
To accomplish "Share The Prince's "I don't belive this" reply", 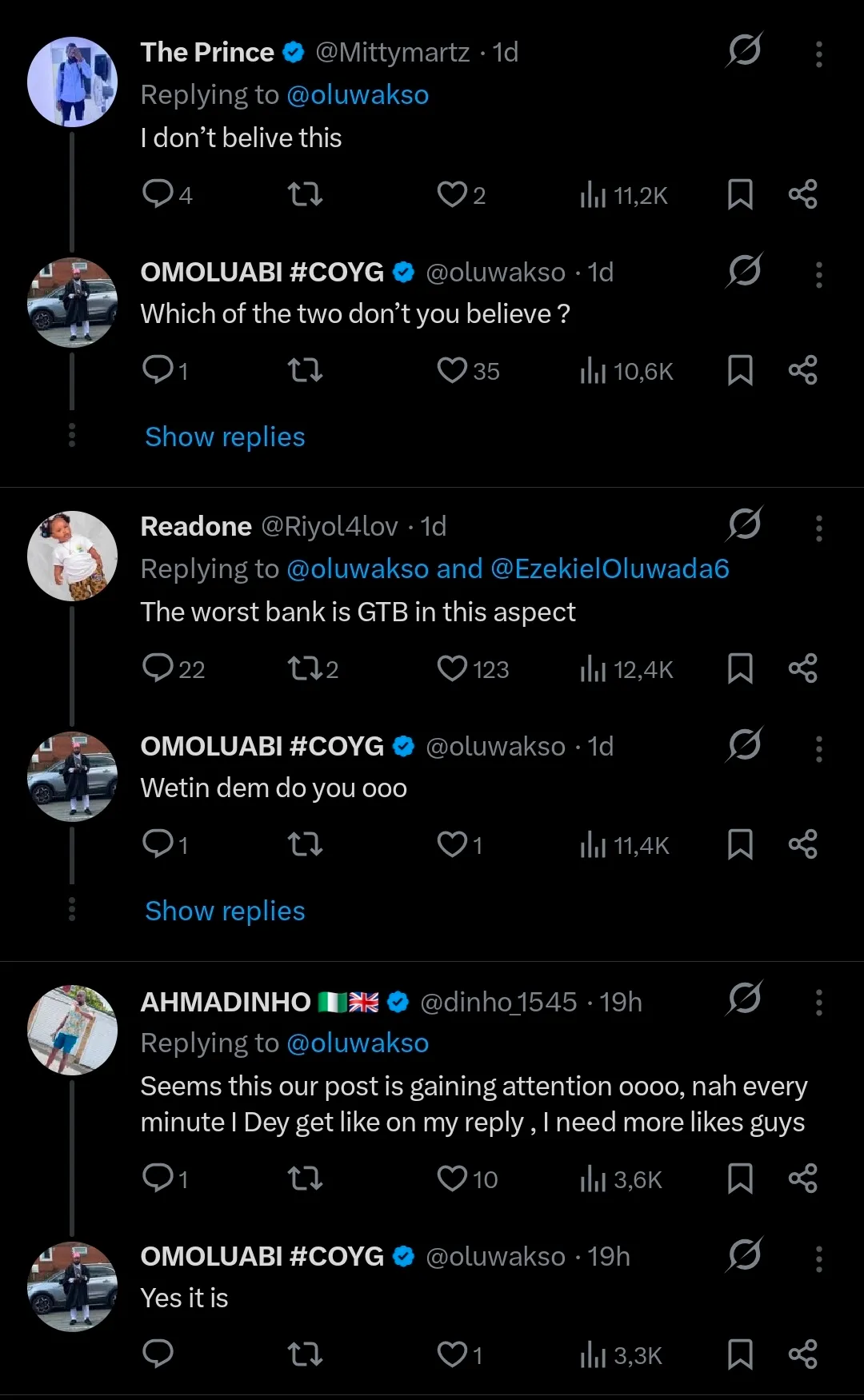I will 802,194.
